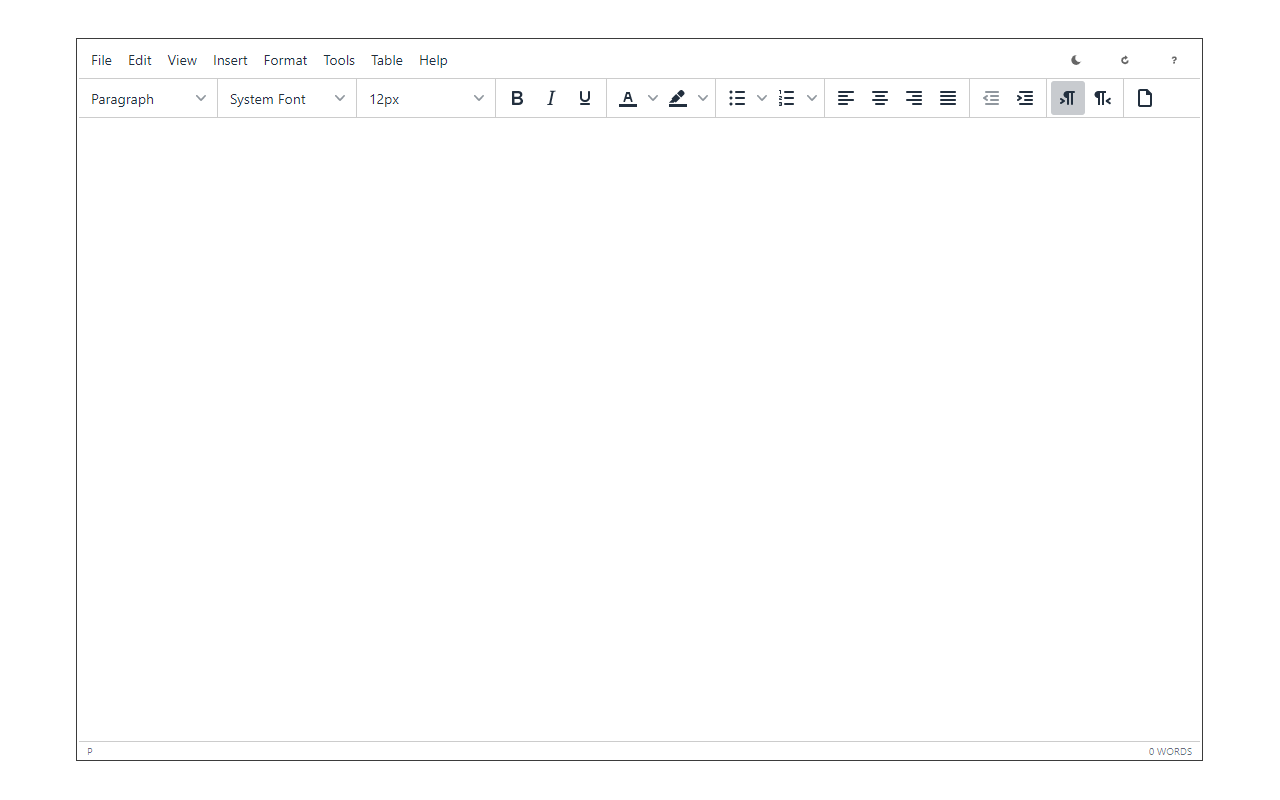The image size is (1280, 800).
Task: Click the Help question mark button
Action: pos(1174,60)
